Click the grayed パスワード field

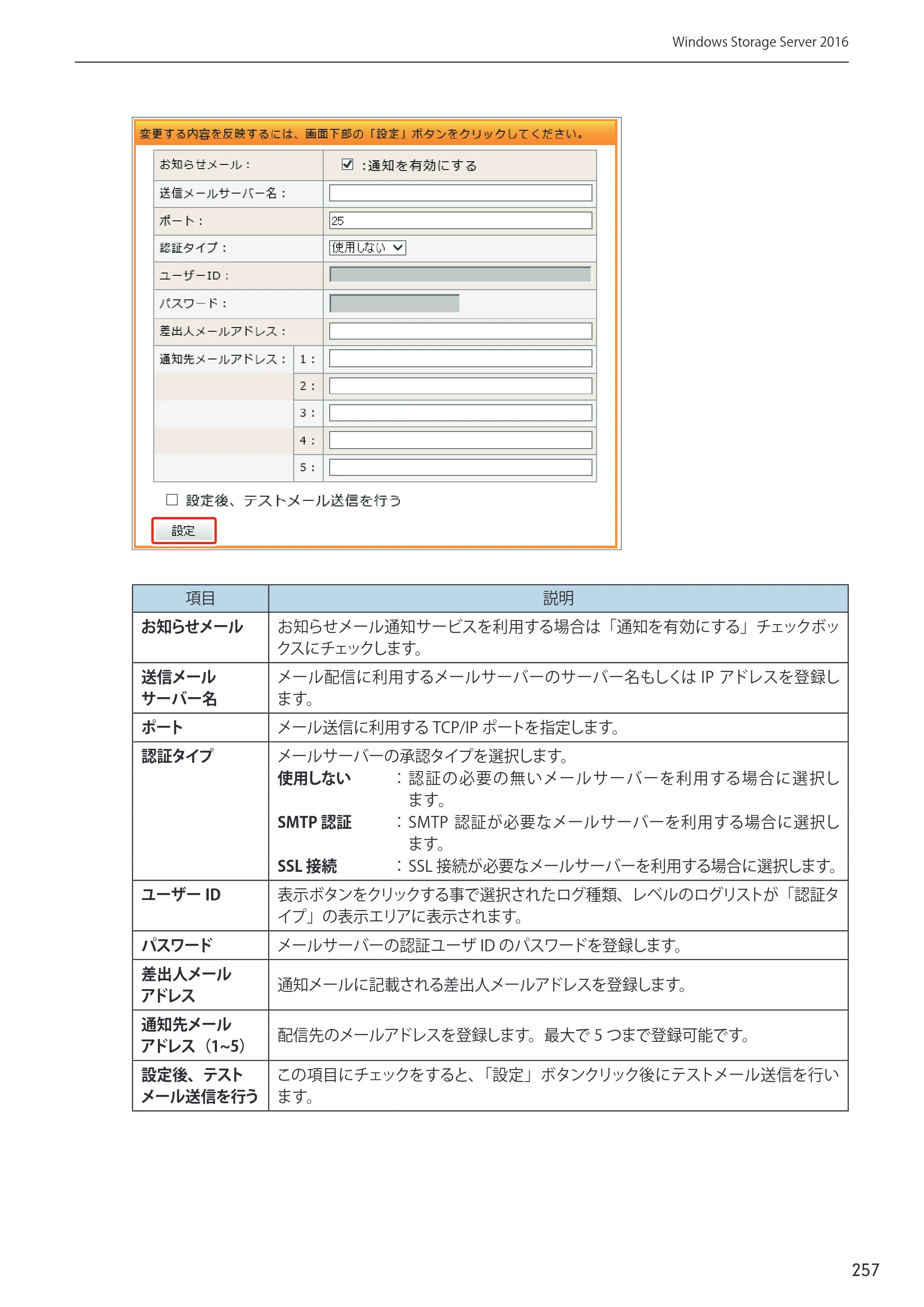click(x=394, y=303)
